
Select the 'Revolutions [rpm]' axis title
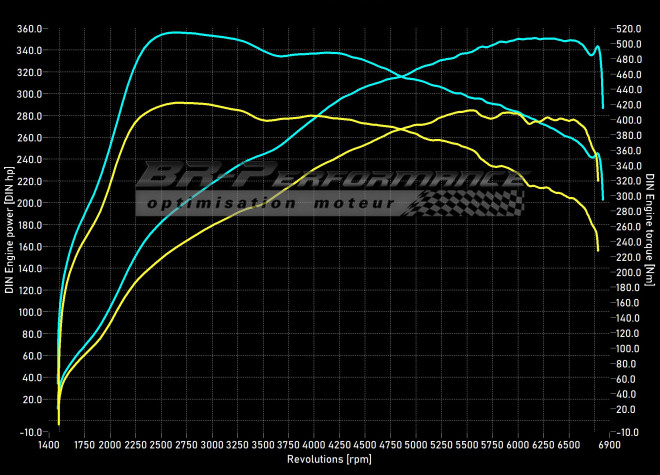(x=329, y=458)
